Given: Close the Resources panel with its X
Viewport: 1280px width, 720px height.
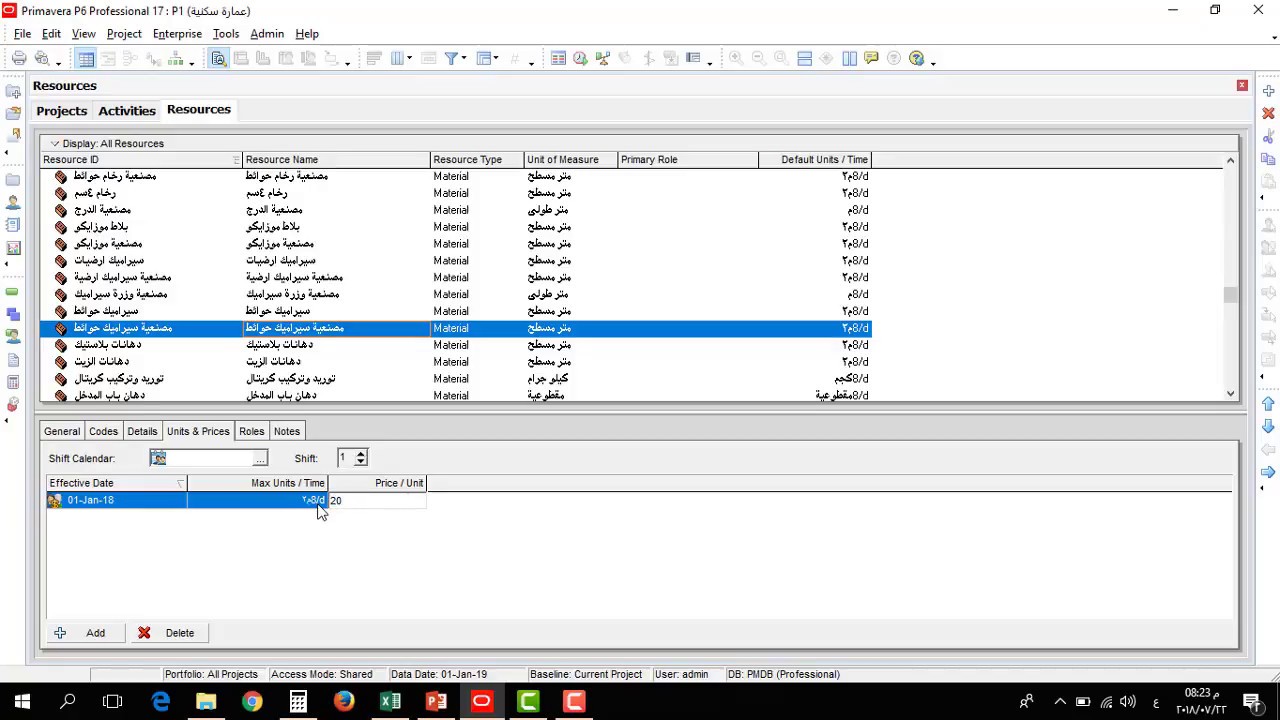Looking at the screenshot, I should tap(1242, 86).
